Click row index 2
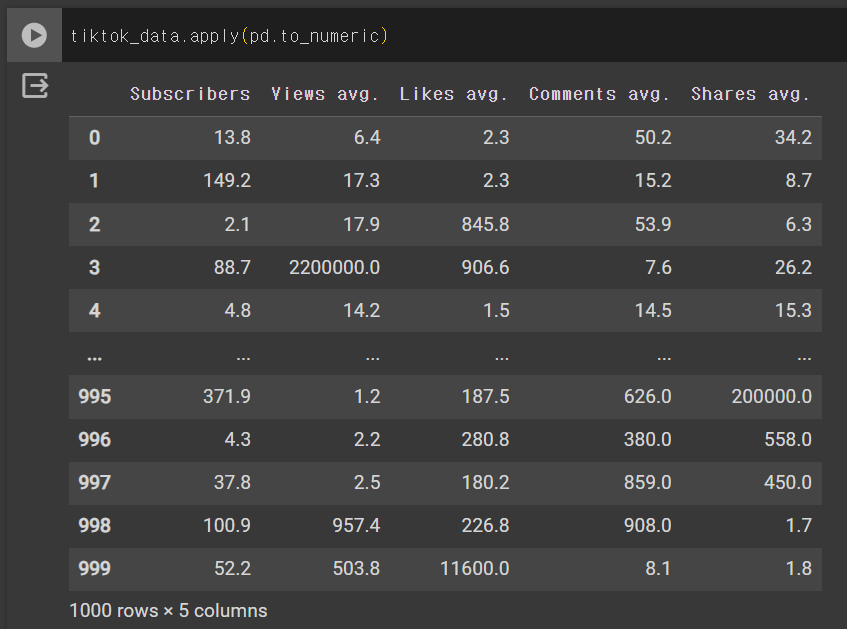 pos(95,224)
